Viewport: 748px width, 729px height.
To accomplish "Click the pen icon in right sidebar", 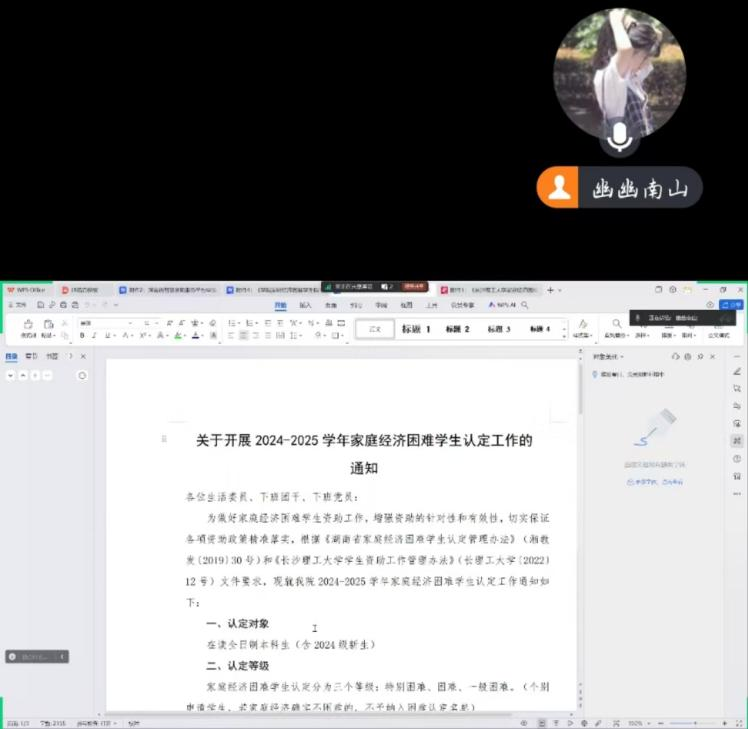I will point(737,371).
